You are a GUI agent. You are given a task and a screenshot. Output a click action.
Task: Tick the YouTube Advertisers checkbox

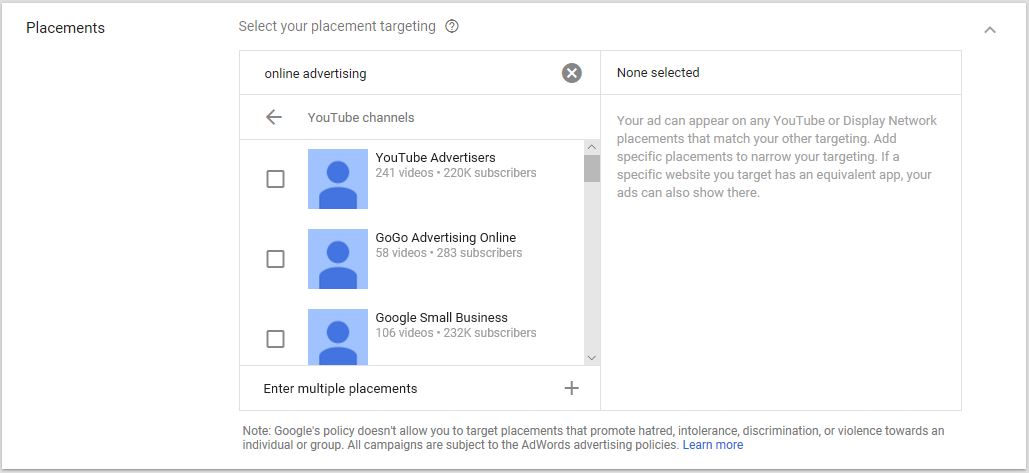(276, 179)
